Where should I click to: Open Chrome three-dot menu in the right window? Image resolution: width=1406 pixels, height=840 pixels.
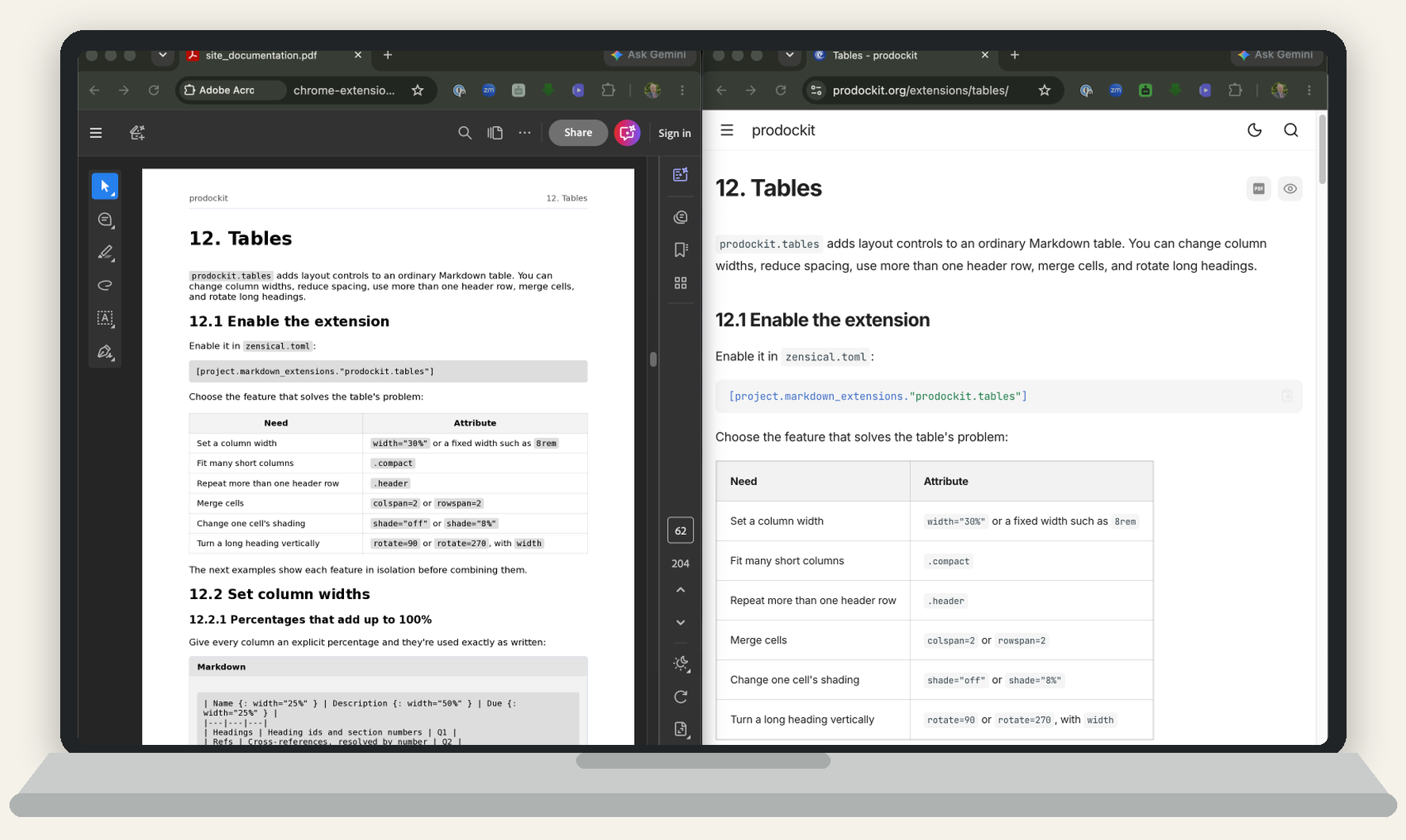click(x=1309, y=90)
